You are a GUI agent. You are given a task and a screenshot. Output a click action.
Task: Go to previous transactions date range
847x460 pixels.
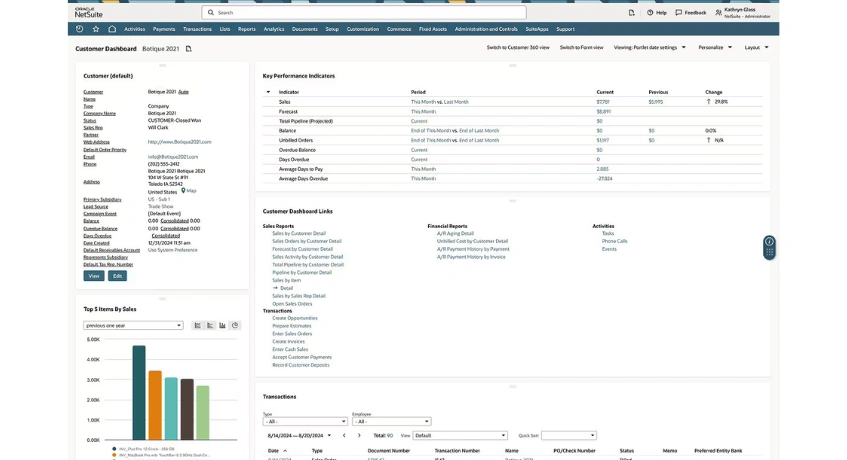point(344,435)
